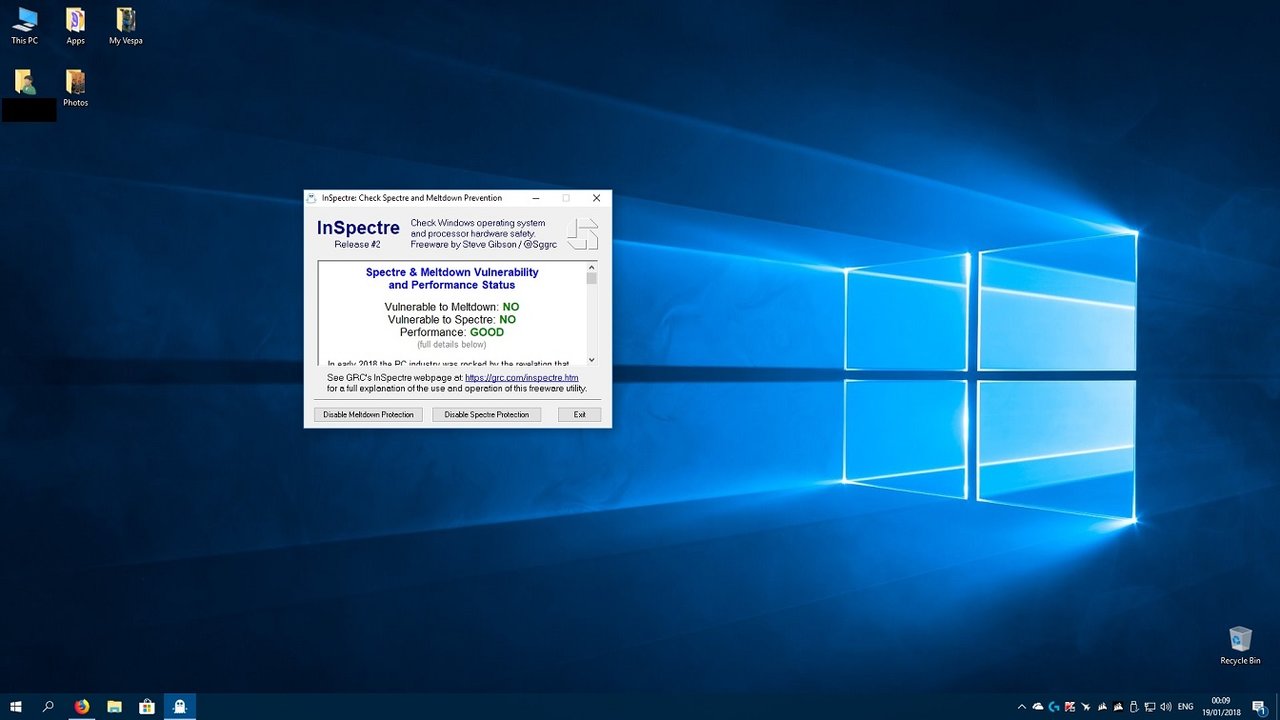The image size is (1280, 720).
Task: Click the Logitech G tray icon
Action: (x=1054, y=707)
